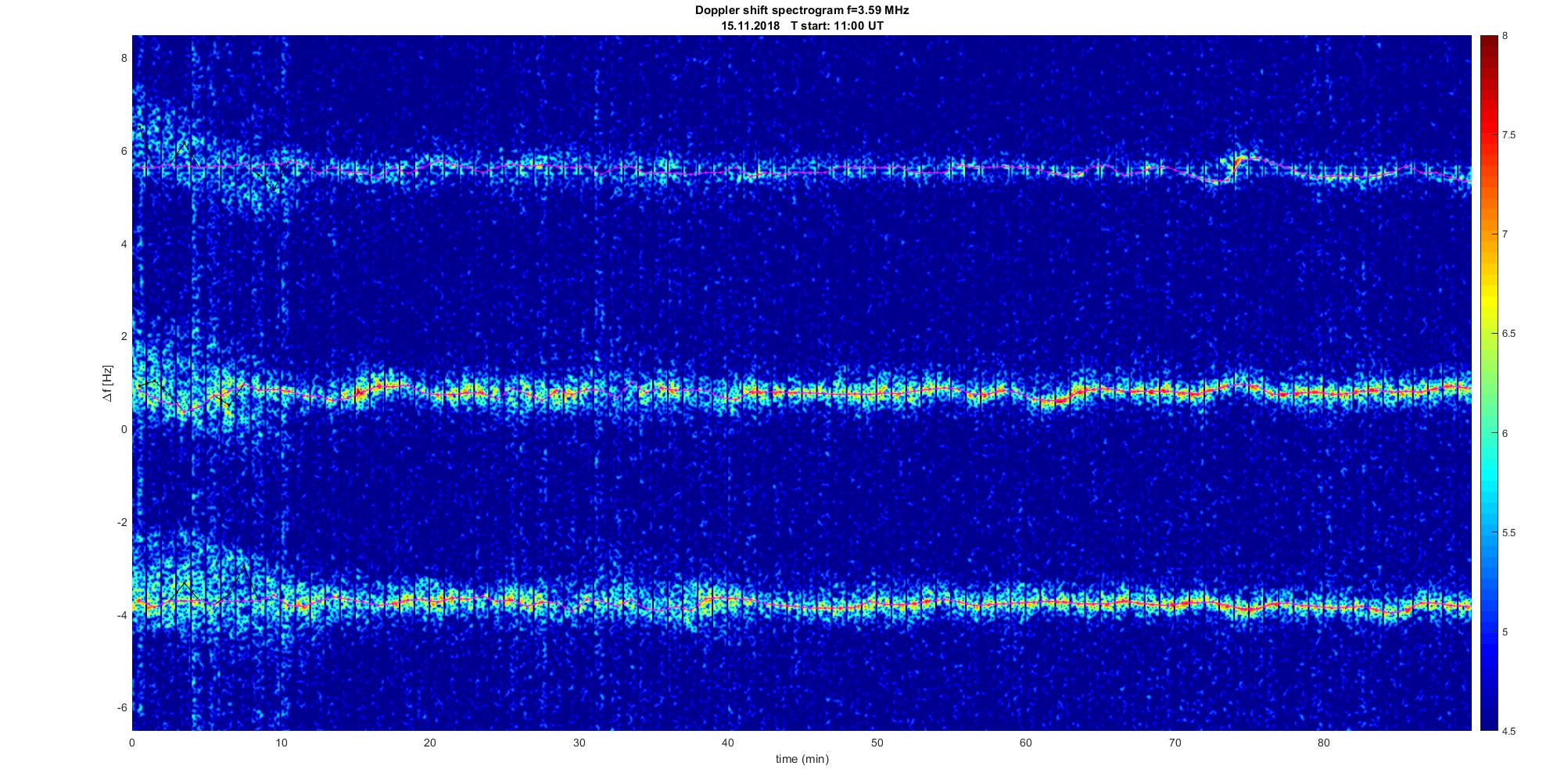
Task: Click the y-axis tick label '2'
Action: (124, 336)
